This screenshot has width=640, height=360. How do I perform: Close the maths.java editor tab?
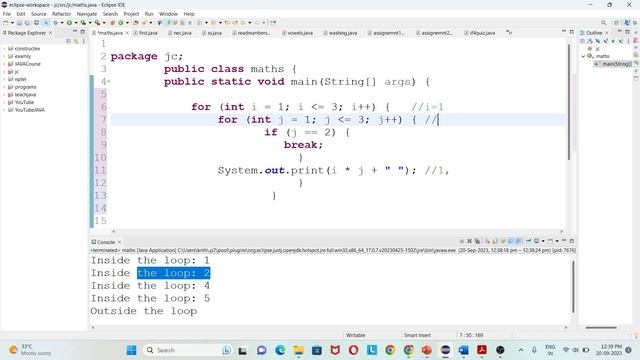click(x=127, y=33)
